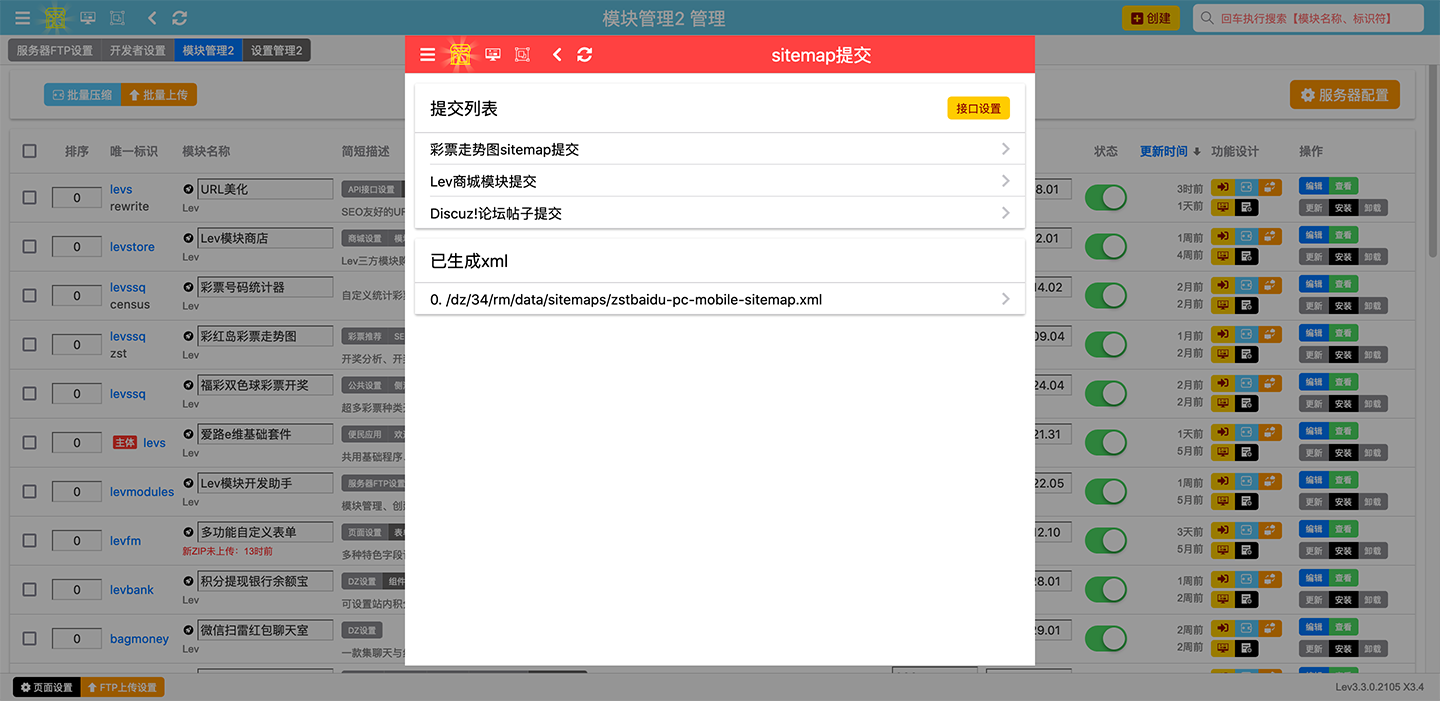The height and width of the screenshot is (701, 1440).
Task: Open hamburger menu in main page top bar
Action: 22,18
